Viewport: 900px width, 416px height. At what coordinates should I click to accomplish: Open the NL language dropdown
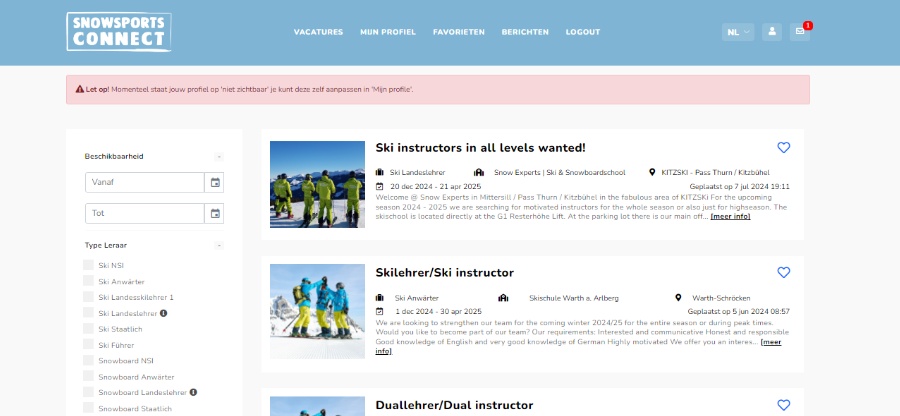point(737,32)
